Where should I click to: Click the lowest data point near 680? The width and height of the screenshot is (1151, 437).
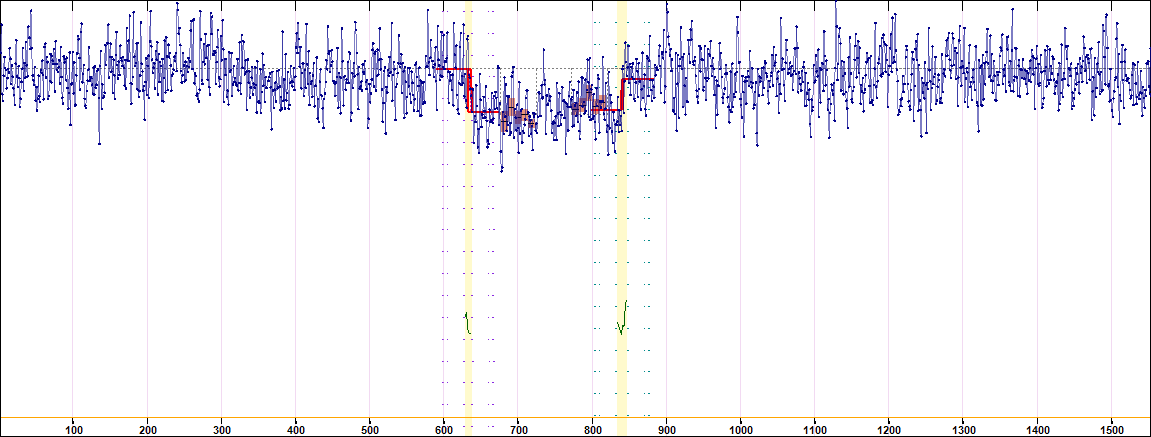(x=502, y=171)
